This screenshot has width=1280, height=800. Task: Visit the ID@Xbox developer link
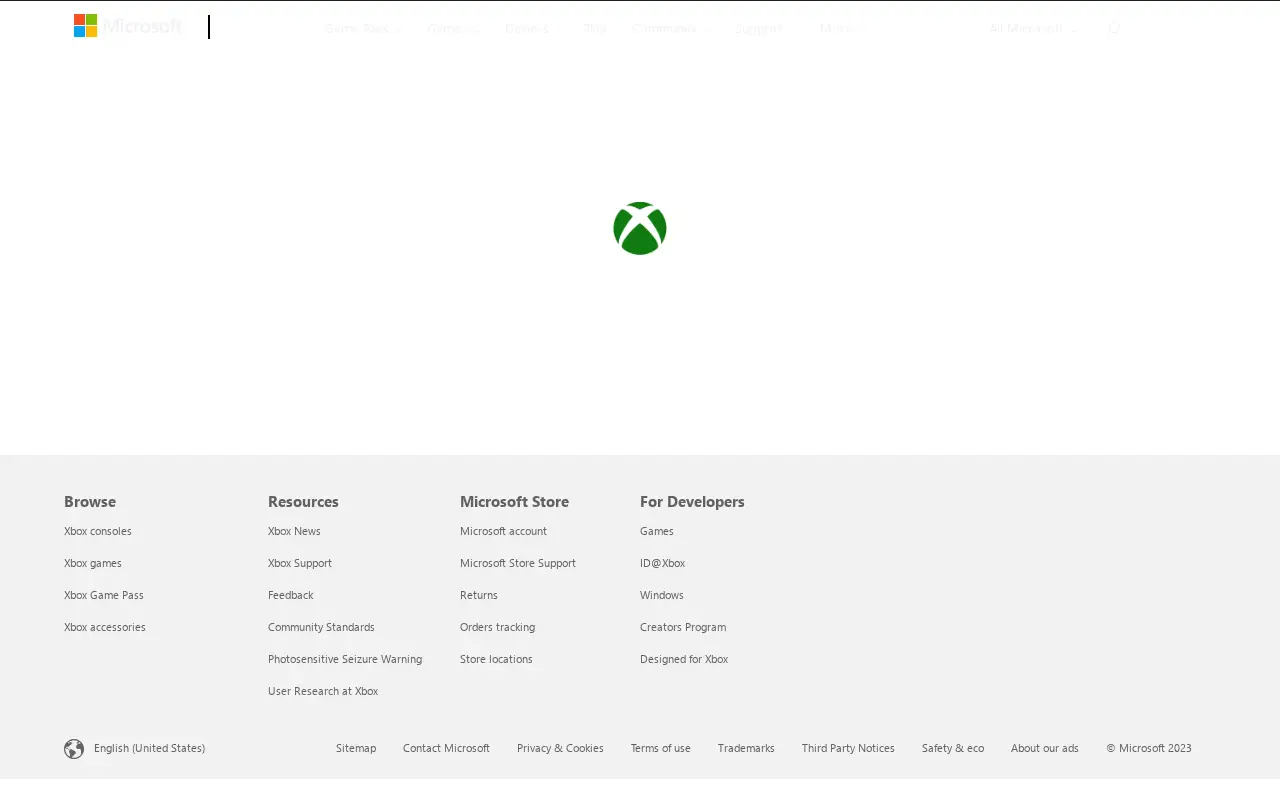[662, 563]
